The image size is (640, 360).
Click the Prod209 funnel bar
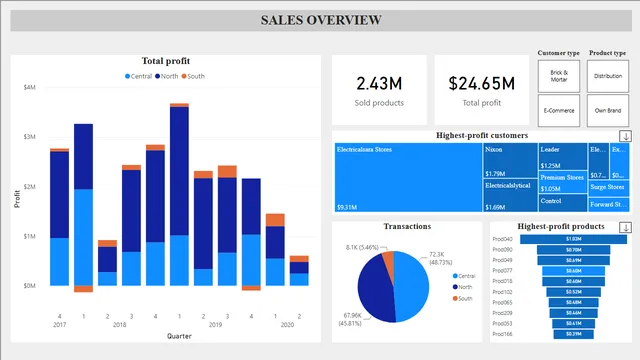click(573, 313)
